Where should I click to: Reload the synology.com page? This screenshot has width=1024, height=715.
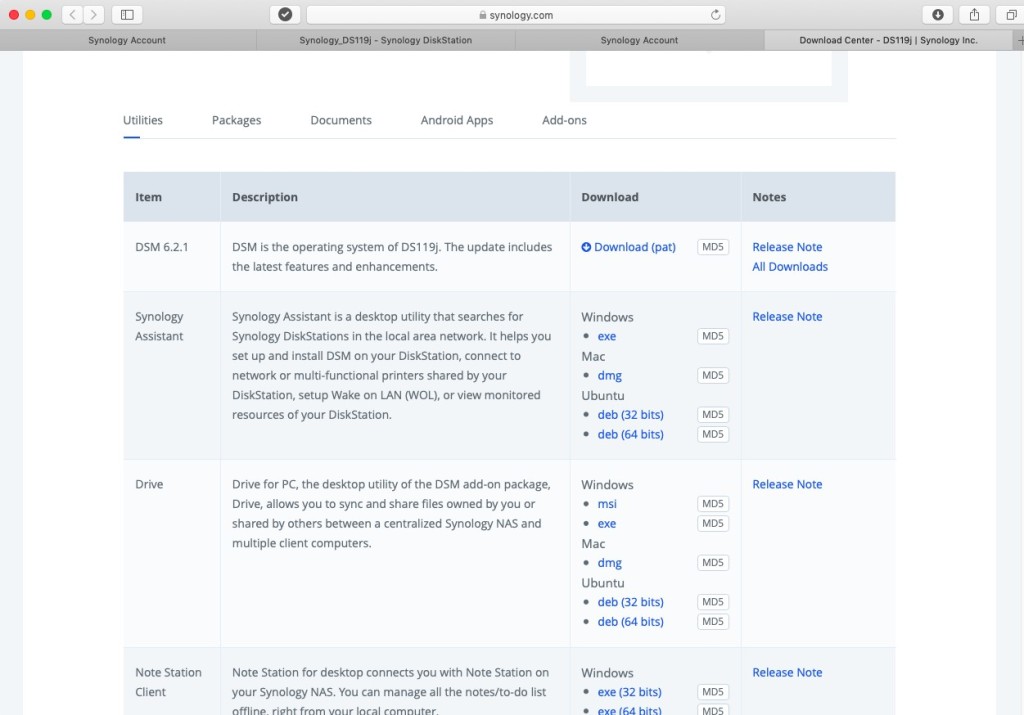(x=716, y=14)
